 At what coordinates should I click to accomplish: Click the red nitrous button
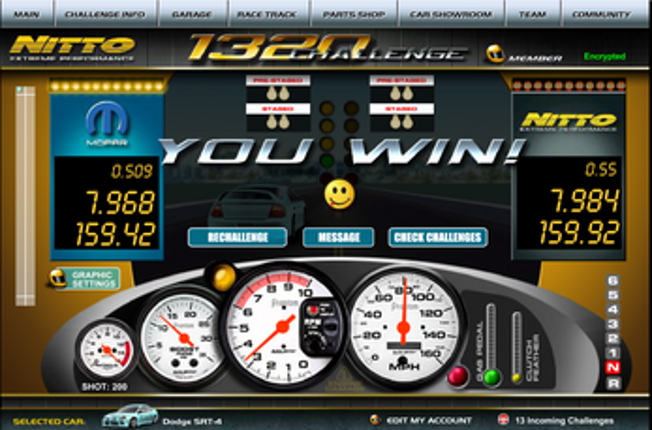(457, 376)
